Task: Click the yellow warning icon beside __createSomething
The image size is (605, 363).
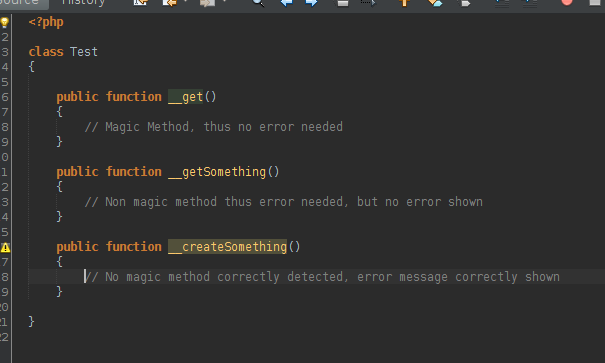Action: (5, 247)
